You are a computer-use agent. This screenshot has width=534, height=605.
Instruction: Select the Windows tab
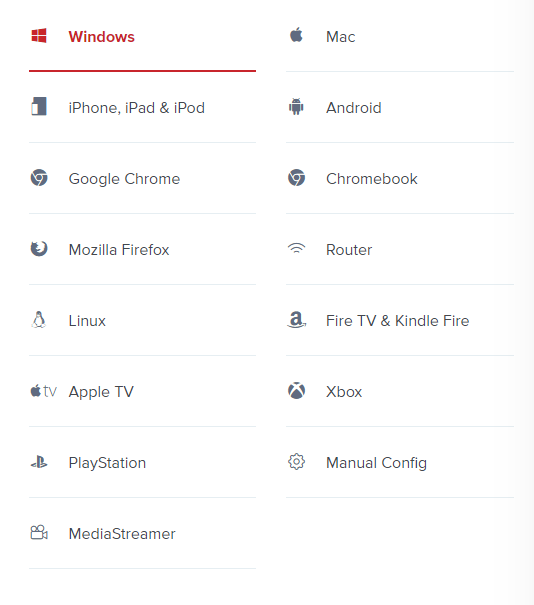[x=142, y=37]
